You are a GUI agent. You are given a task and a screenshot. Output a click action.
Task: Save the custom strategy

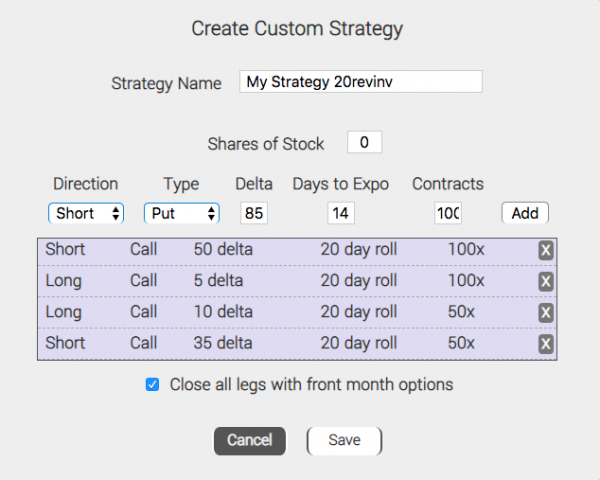[344, 440]
